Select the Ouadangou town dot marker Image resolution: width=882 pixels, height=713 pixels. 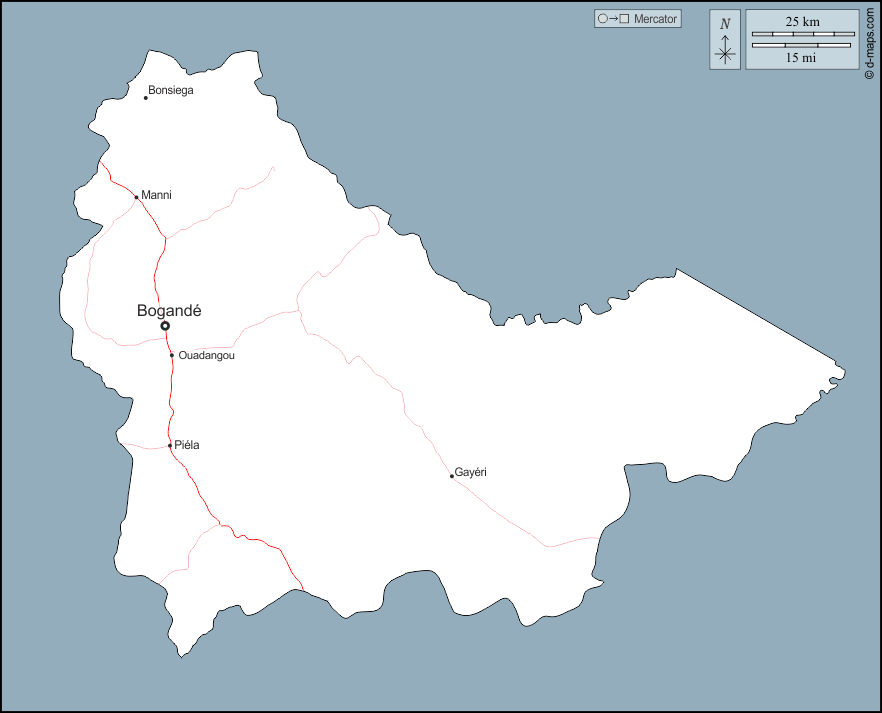coord(172,355)
